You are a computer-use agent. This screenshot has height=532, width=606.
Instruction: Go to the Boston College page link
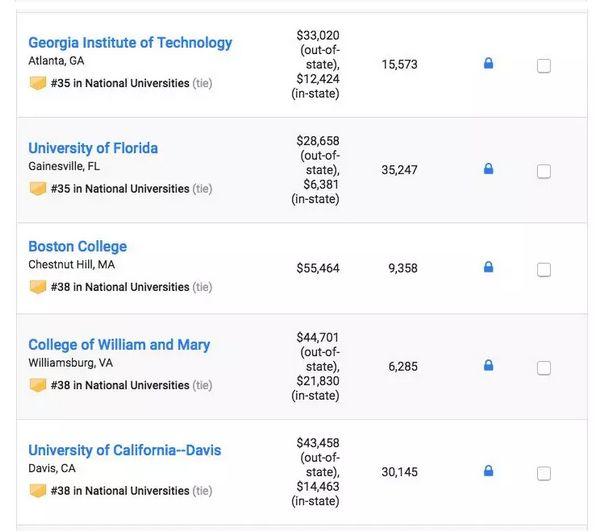(x=77, y=246)
